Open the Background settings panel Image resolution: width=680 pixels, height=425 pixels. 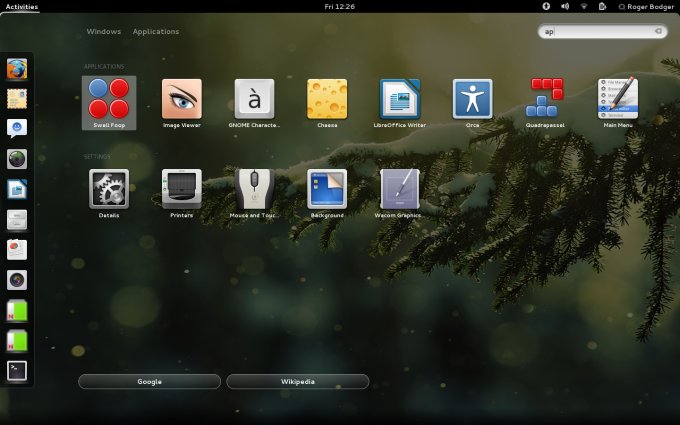click(x=327, y=193)
